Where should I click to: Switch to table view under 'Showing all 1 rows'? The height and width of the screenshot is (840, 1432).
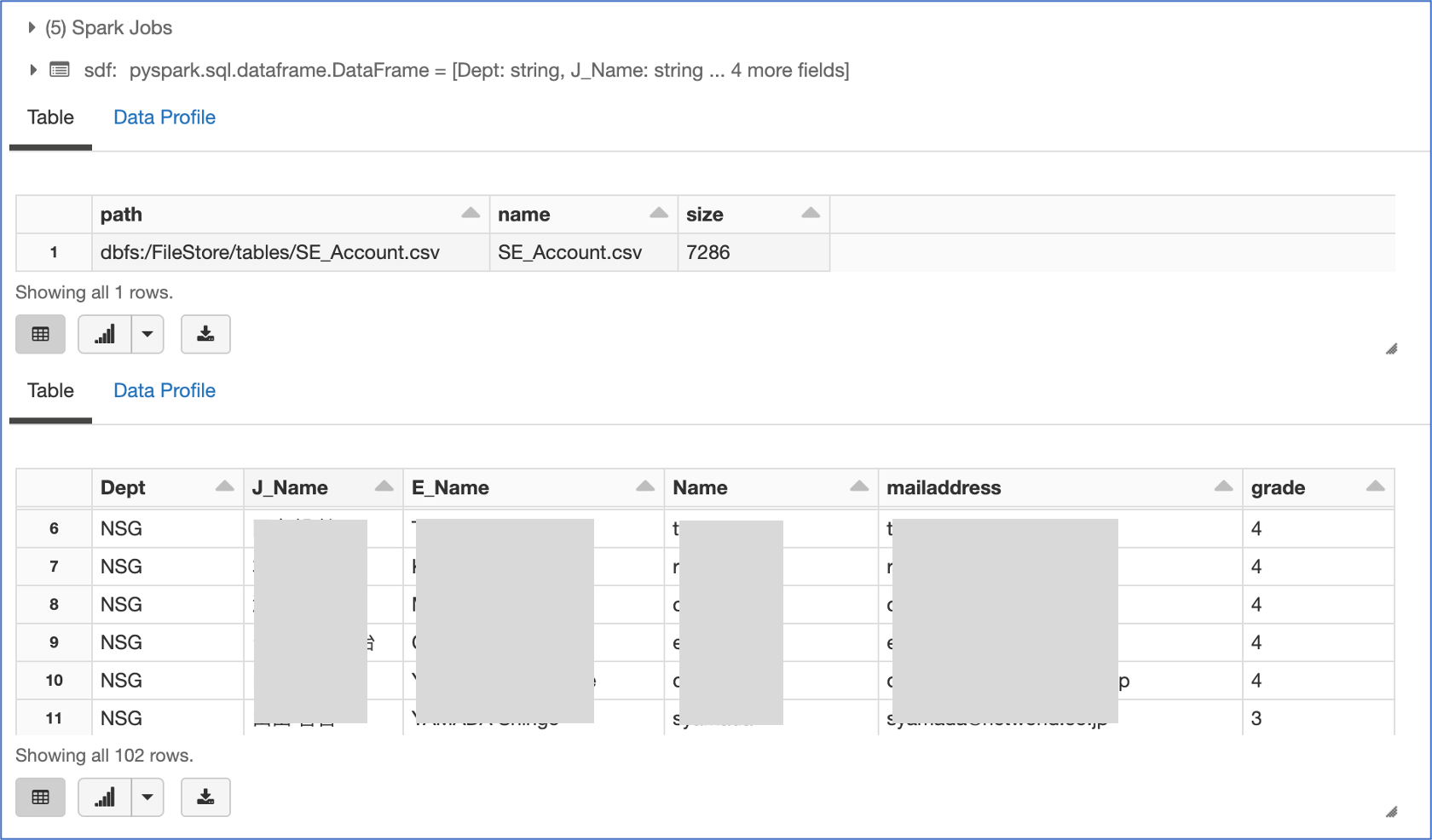click(x=40, y=334)
